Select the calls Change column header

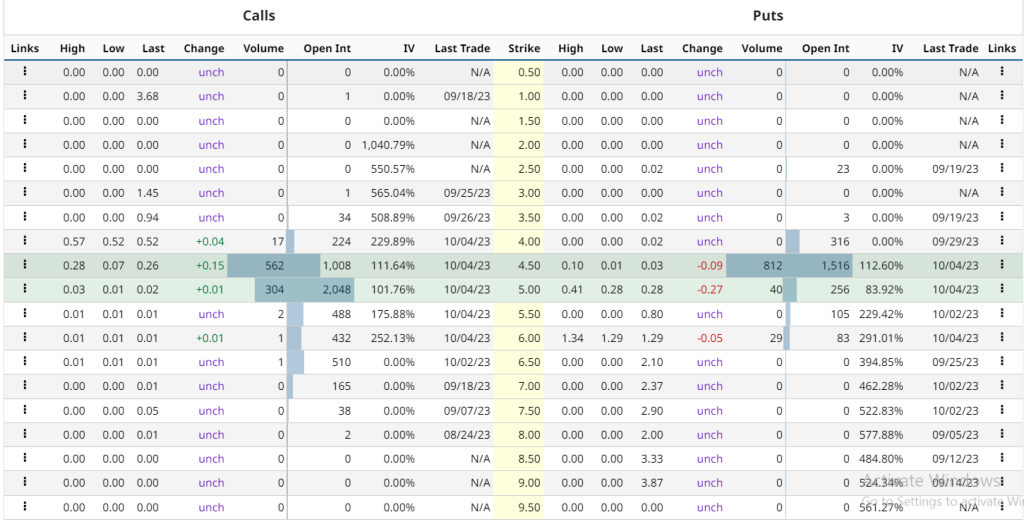[x=204, y=48]
